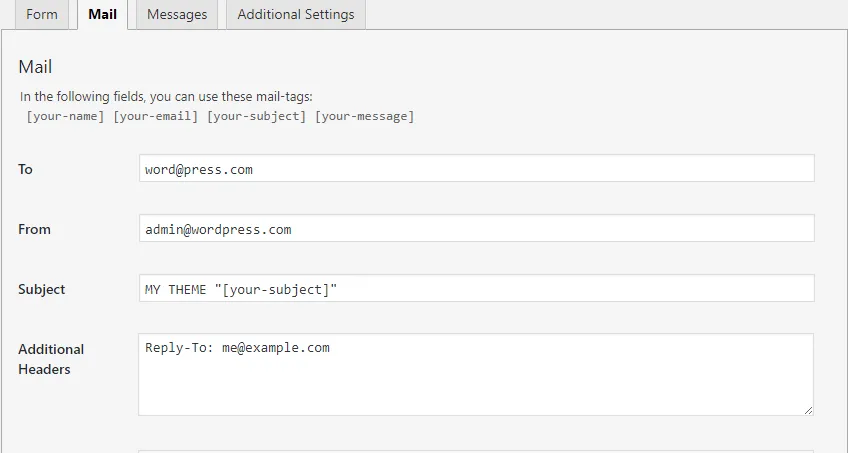
Task: Switch to the Form tab
Action: (41, 15)
